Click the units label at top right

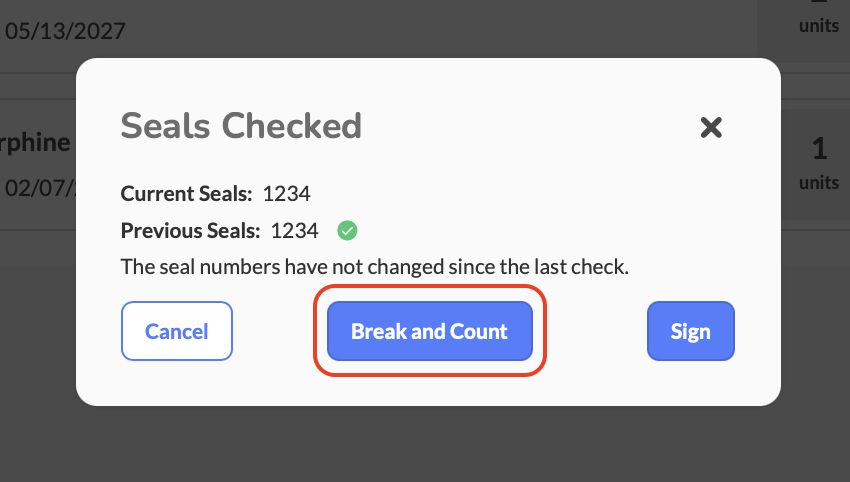pyautogui.click(x=819, y=26)
